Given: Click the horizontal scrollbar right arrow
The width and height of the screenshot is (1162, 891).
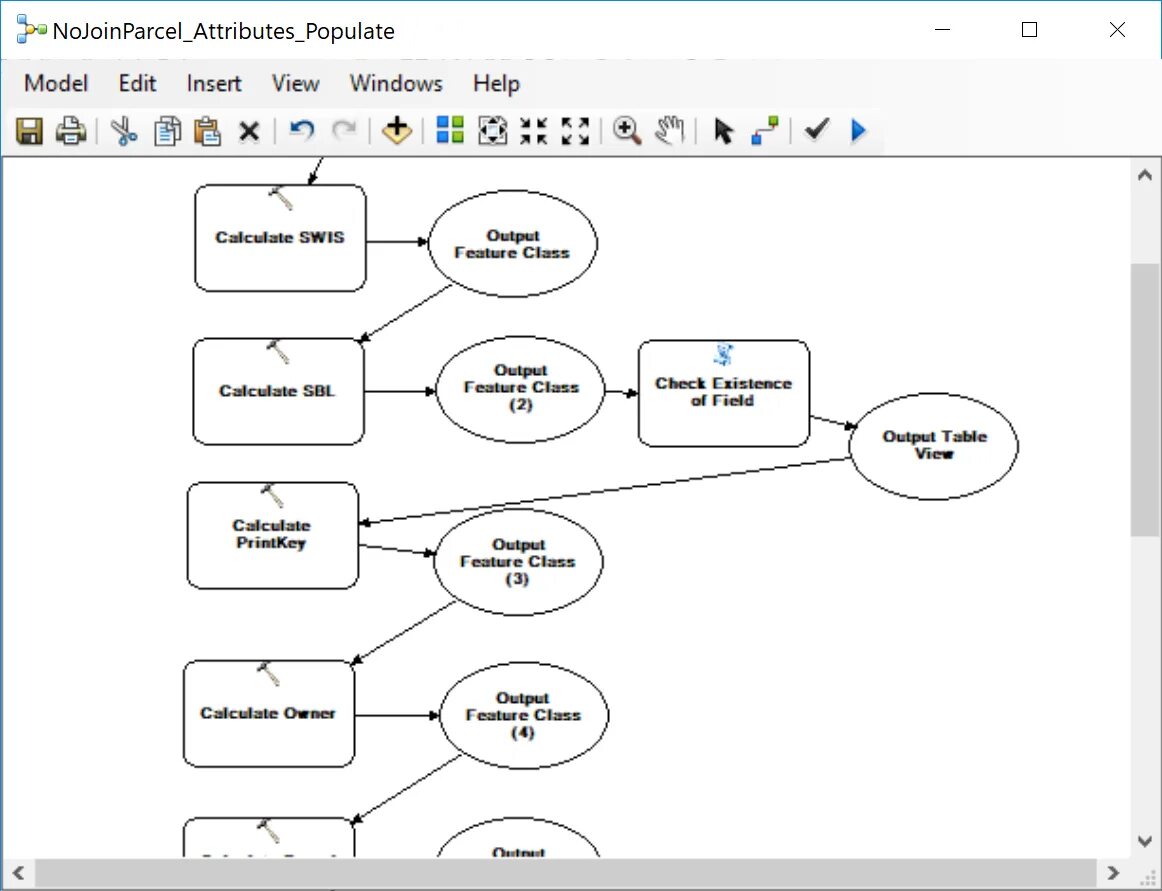Looking at the screenshot, I should [x=1114, y=873].
